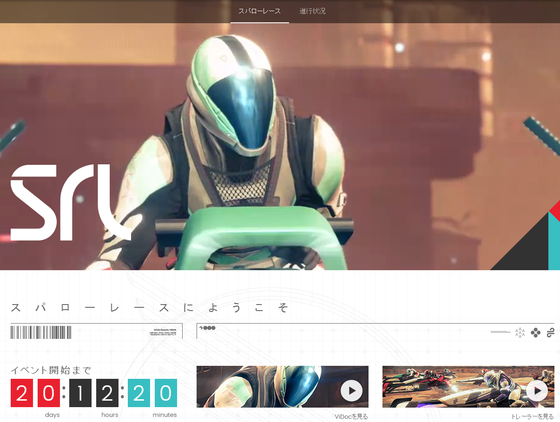Viewport: 560px width, 422px height.
Task: Click the black hours countdown tiles
Action: (94, 393)
